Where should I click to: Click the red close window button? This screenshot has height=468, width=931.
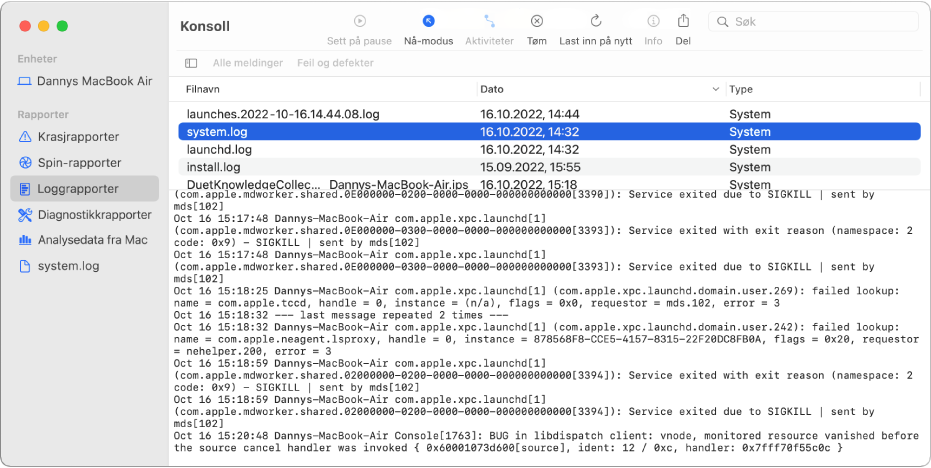[x=25, y=26]
